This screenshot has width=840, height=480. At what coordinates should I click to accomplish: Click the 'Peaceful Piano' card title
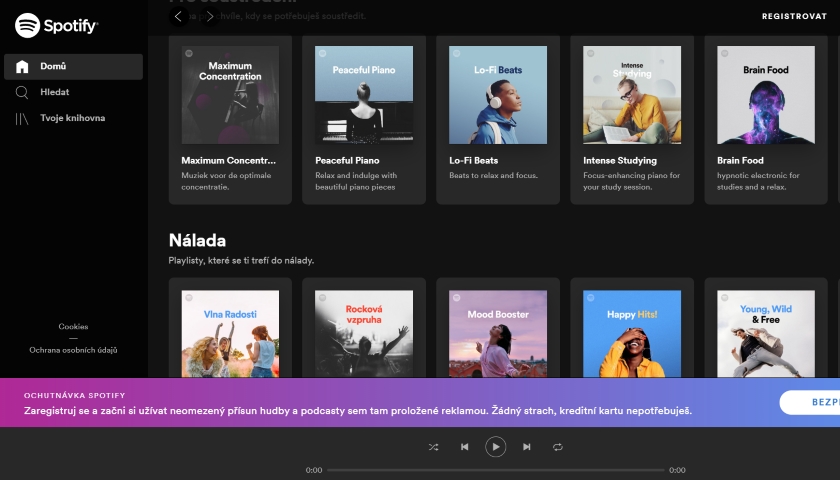347,160
